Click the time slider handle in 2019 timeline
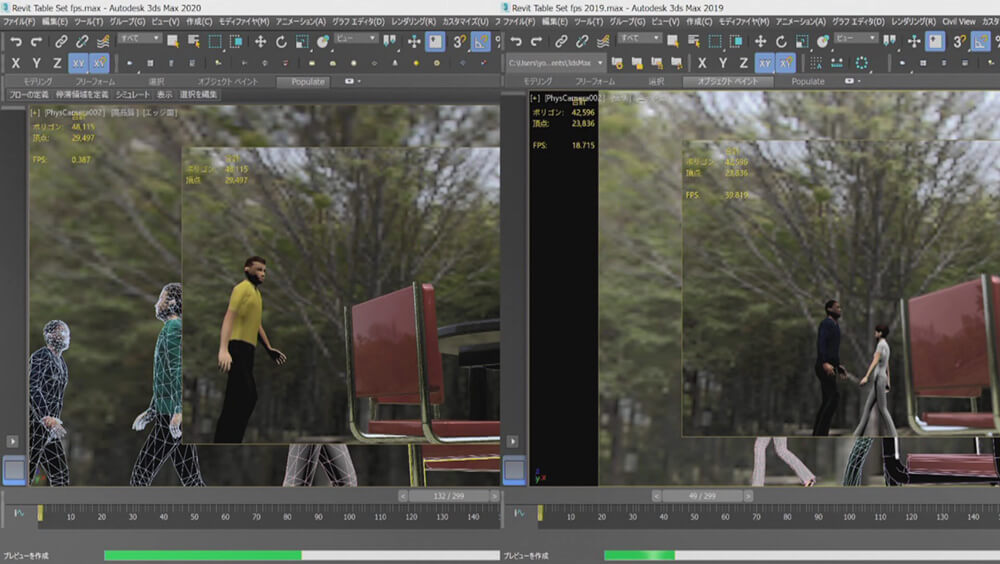The height and width of the screenshot is (564, 1000). point(540,513)
